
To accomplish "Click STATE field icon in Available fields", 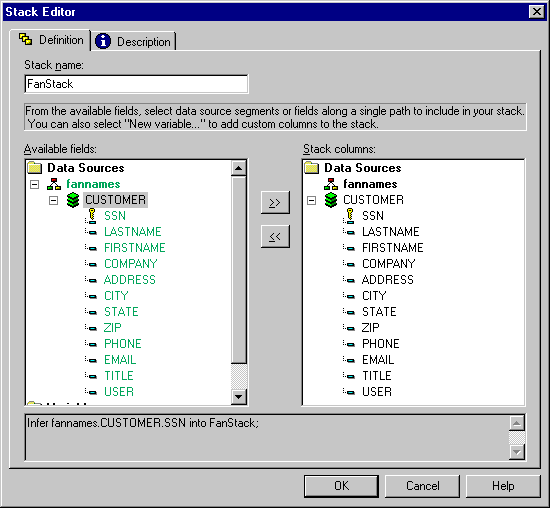I will [91, 312].
